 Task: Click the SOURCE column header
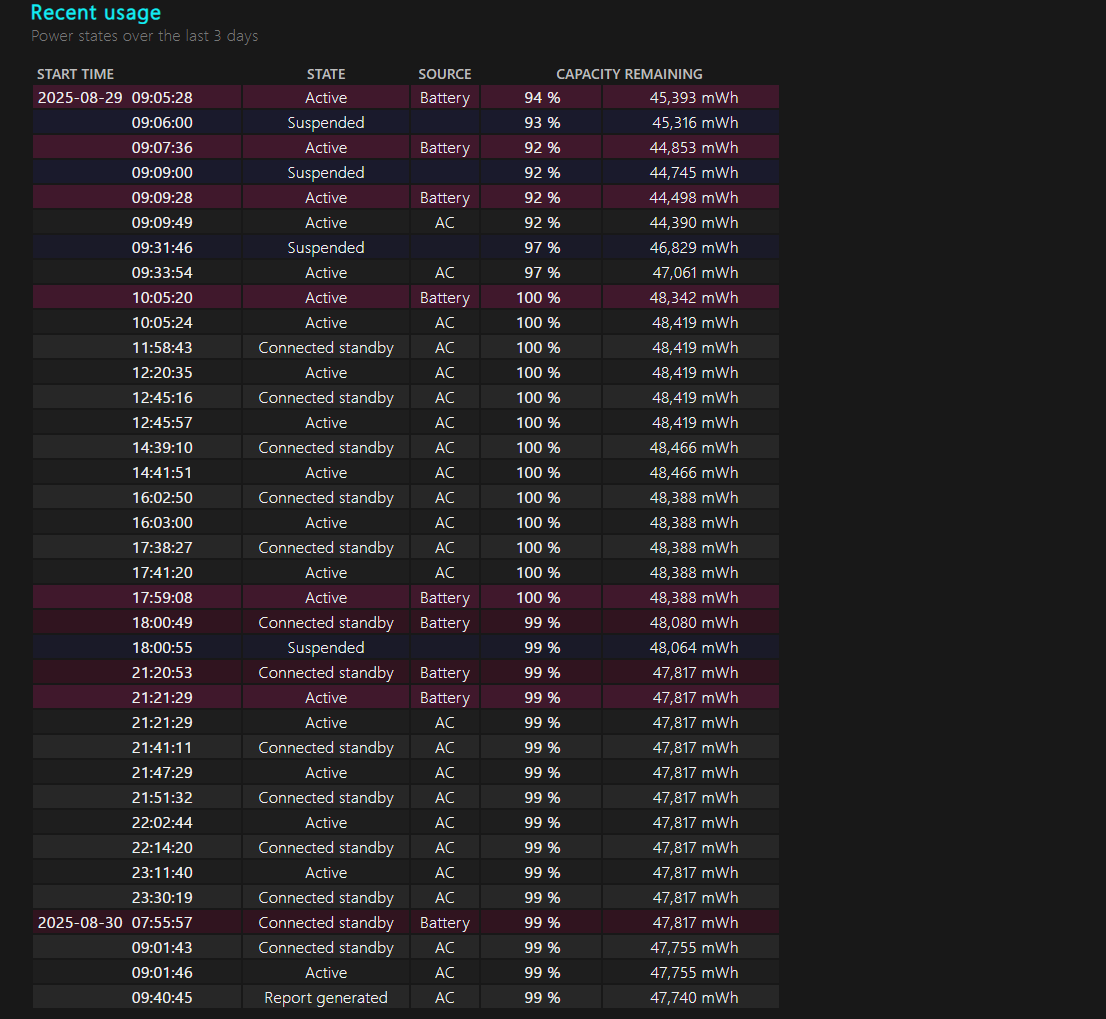(x=444, y=74)
